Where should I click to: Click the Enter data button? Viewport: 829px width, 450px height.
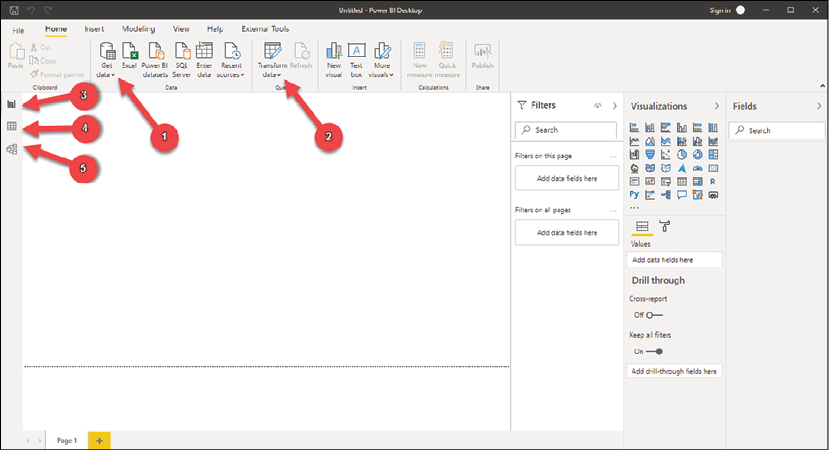(x=204, y=61)
